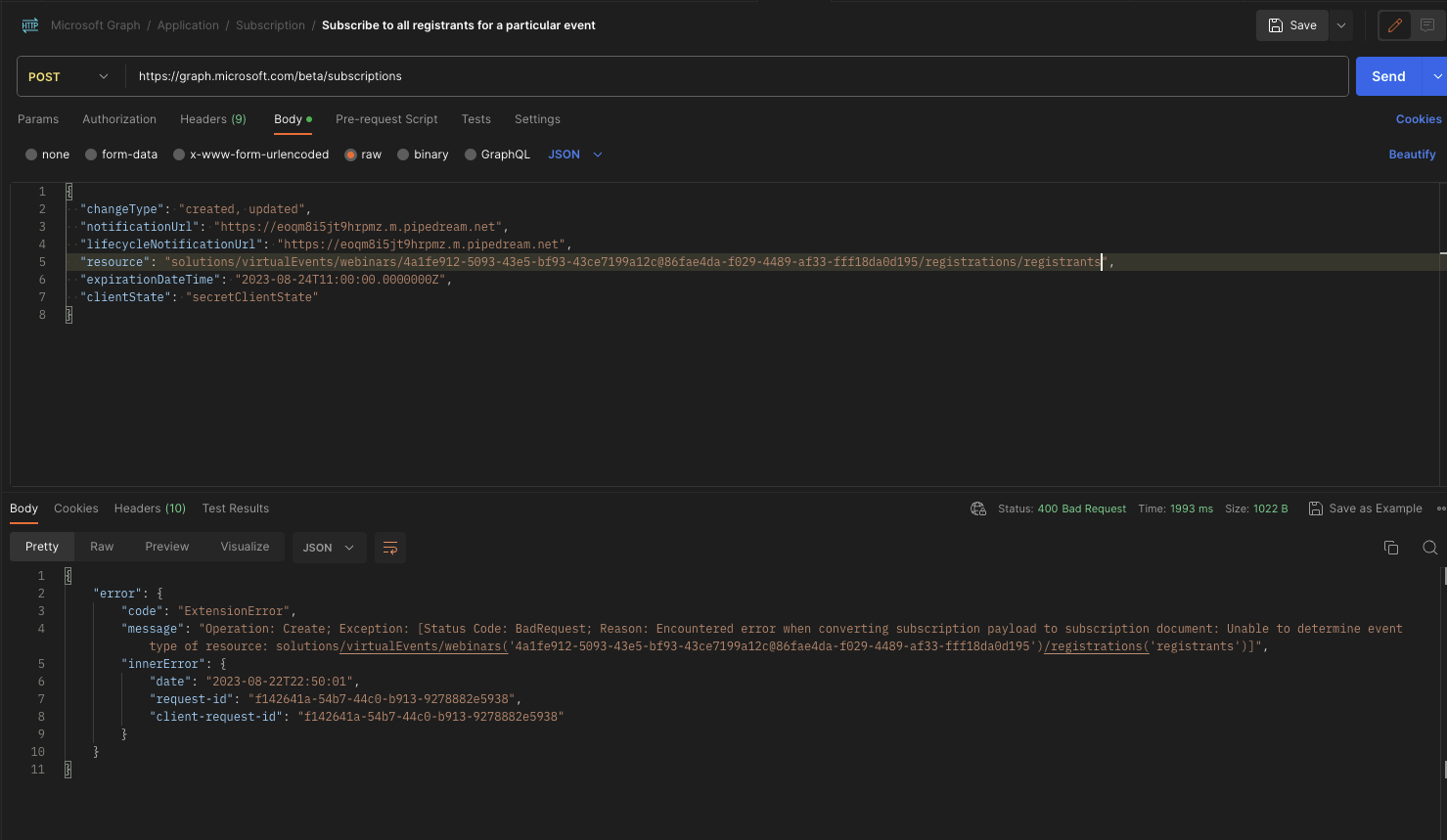Select the raw body option

coord(350,155)
